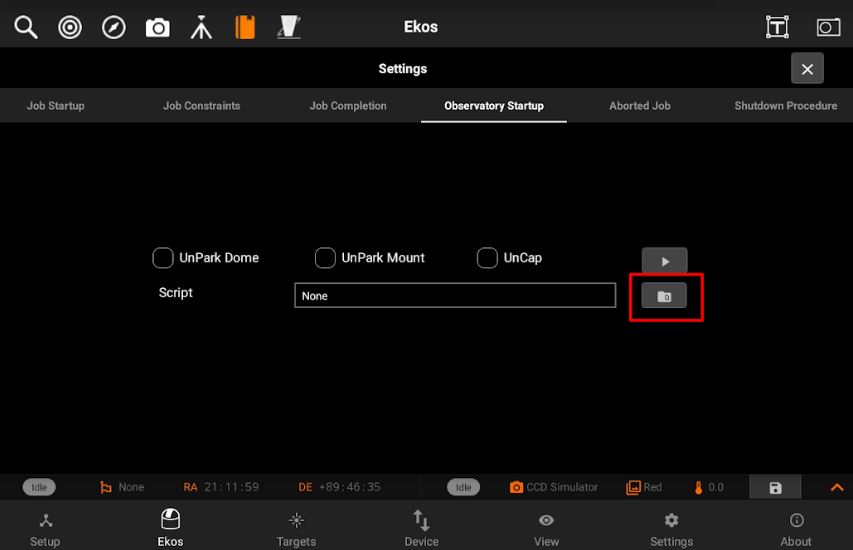Click the text overlay T icon
The width and height of the screenshot is (853, 550).
(777, 27)
